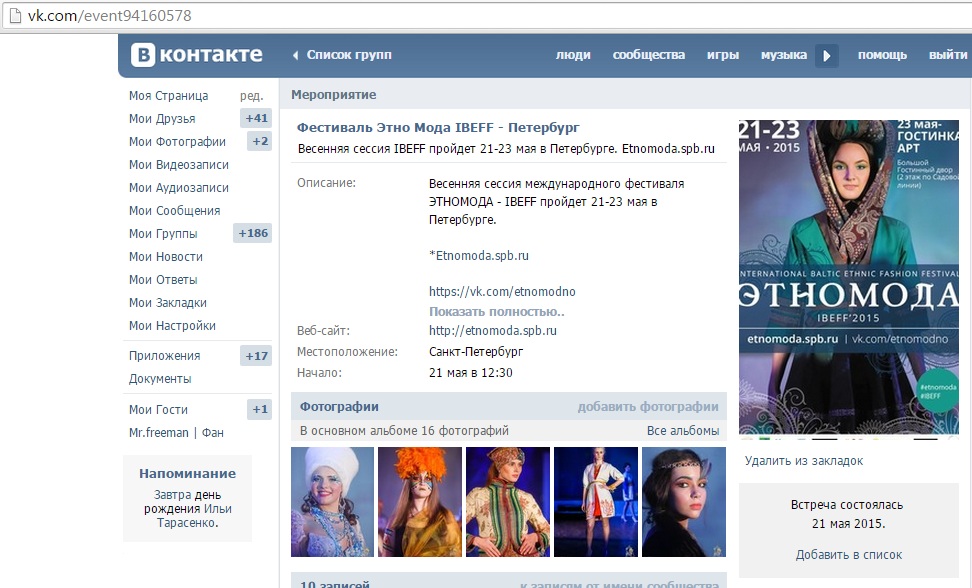Viewport: 972px width, 588px height.
Task: Click the browser address bar URL
Action: tap(110, 15)
